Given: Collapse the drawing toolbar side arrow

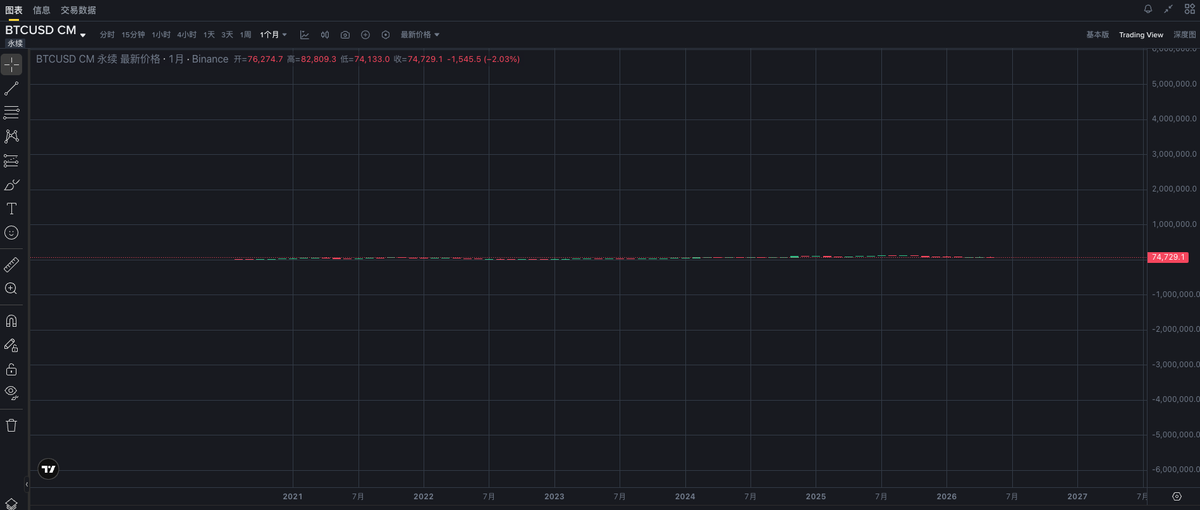Looking at the screenshot, I should pos(27,484).
